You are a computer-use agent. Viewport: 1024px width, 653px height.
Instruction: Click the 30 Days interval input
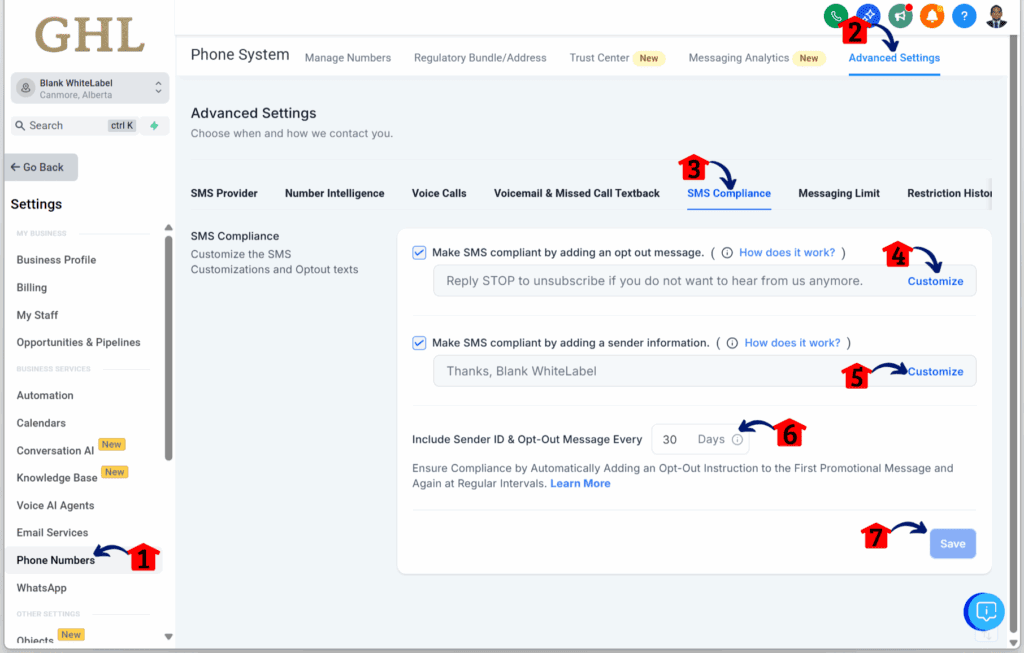point(700,439)
